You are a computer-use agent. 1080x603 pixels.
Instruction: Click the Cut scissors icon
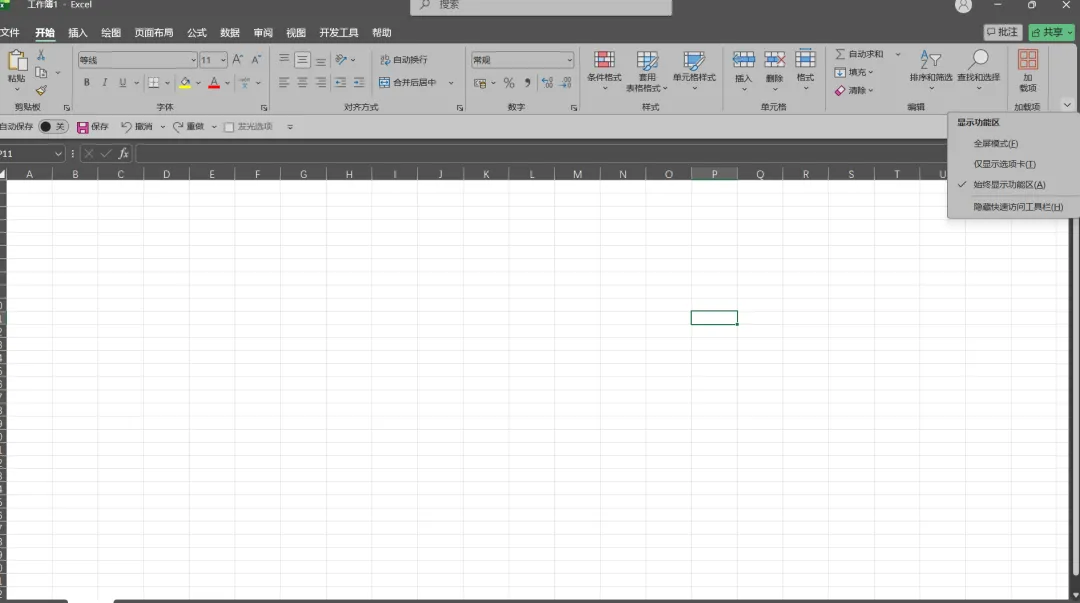coord(41,55)
